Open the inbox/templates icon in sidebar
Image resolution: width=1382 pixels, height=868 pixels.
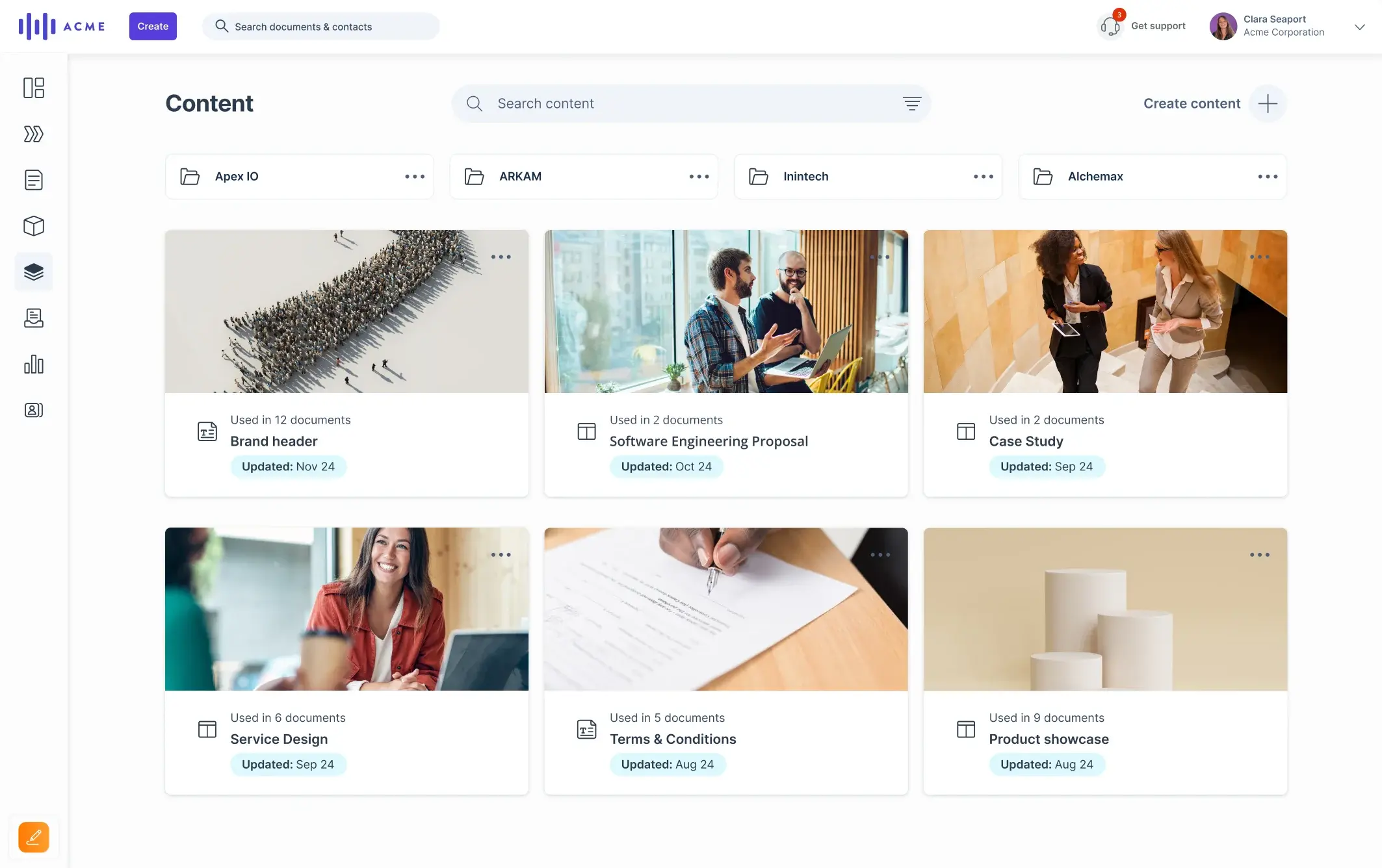click(33, 317)
